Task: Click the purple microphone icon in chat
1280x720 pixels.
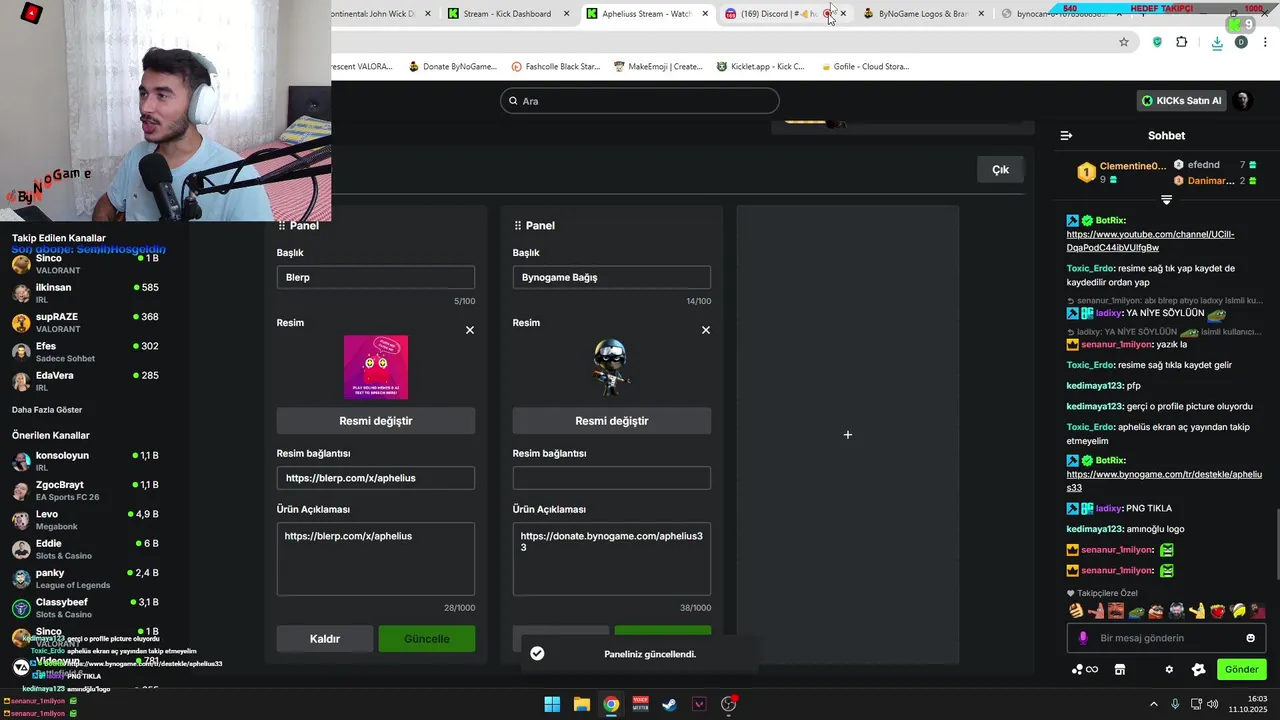Action: pos(1083,638)
